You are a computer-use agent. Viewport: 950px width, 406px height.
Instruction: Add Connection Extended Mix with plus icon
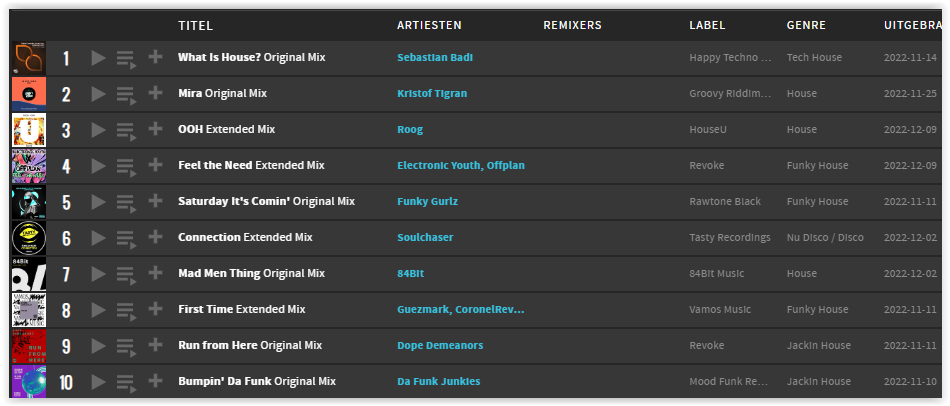(x=156, y=236)
